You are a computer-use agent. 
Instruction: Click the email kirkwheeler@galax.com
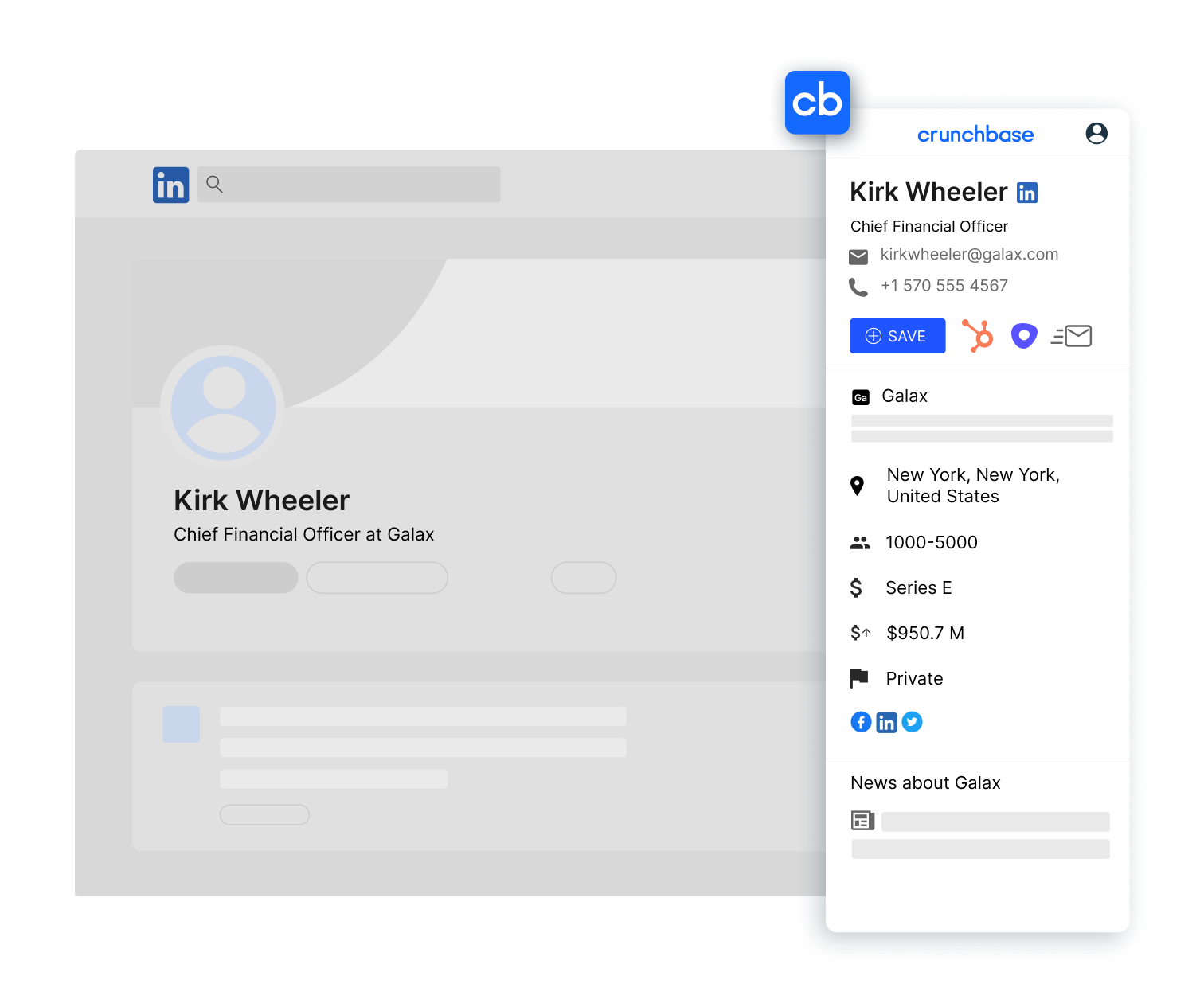(969, 255)
